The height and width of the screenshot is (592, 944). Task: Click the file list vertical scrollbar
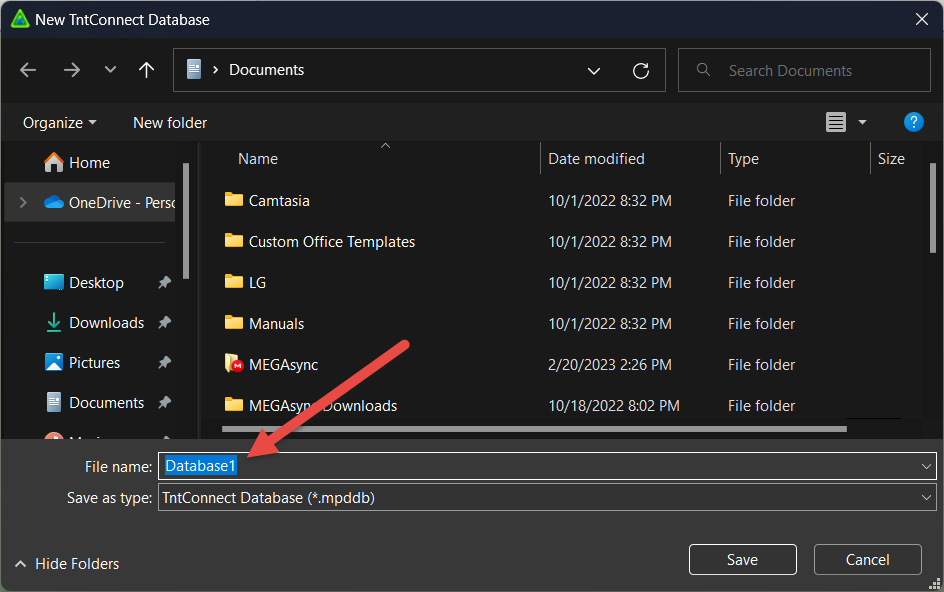933,208
